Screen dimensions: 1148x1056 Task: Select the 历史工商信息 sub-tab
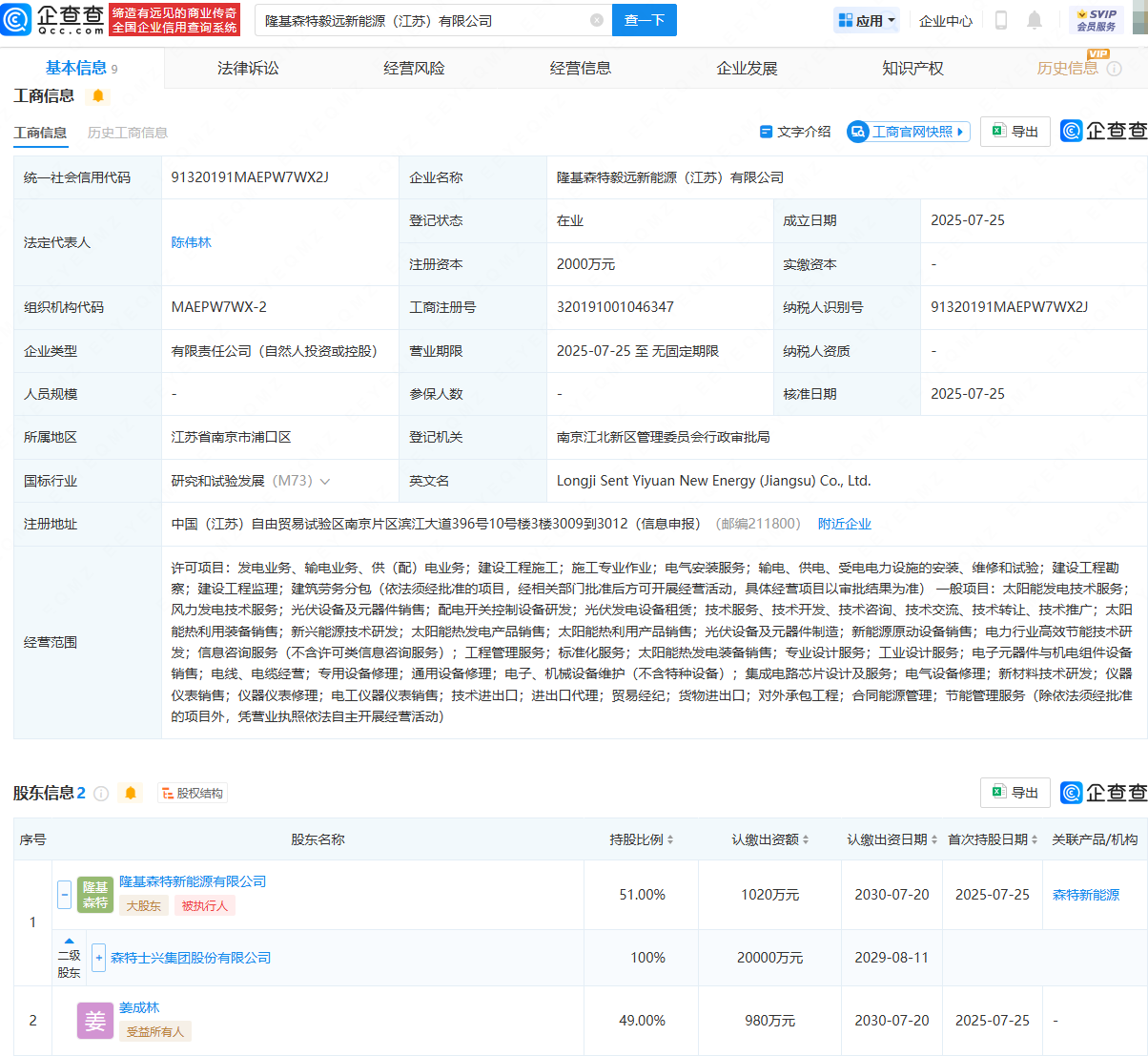pyautogui.click(x=128, y=133)
